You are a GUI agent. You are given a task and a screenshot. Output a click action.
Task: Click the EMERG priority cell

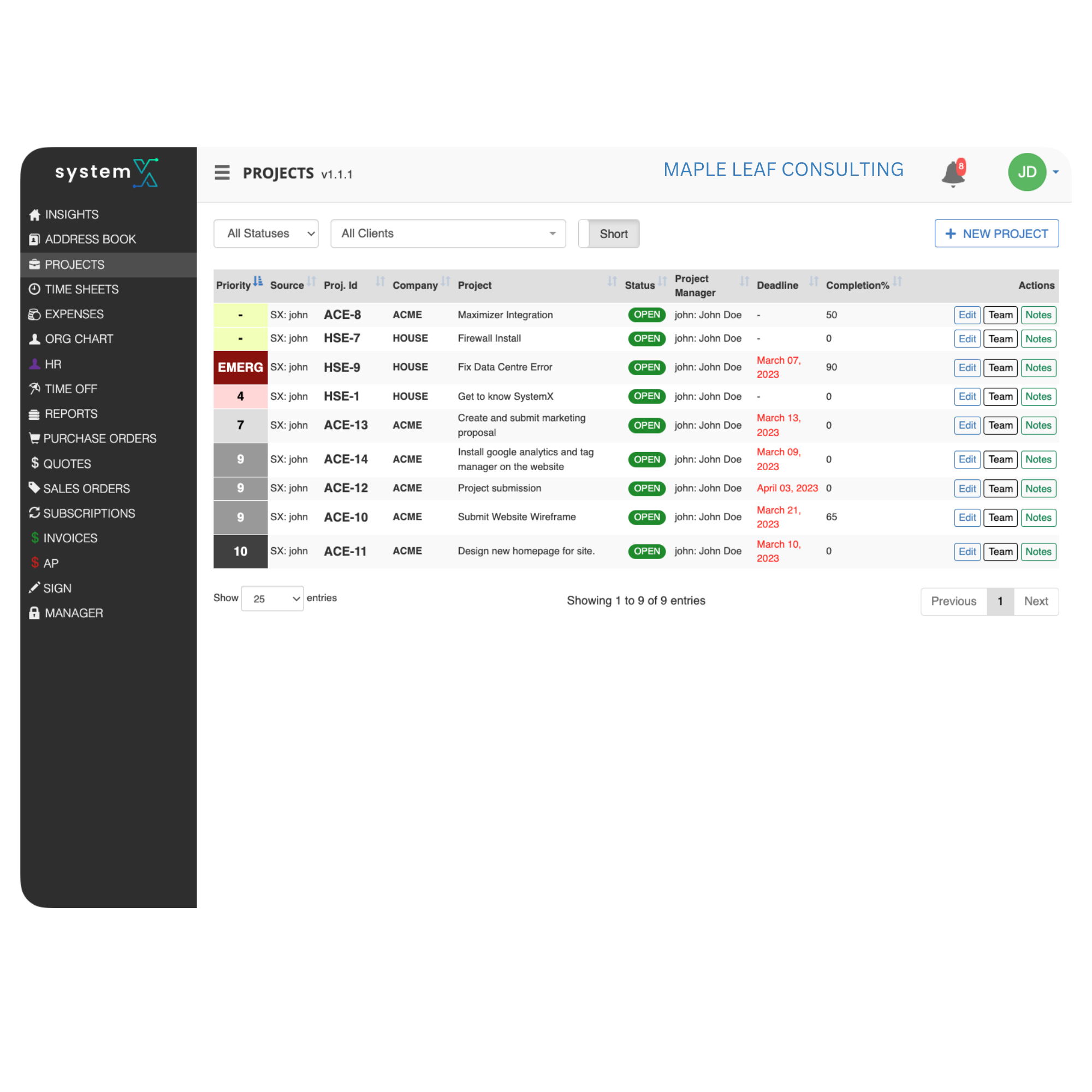tap(240, 368)
